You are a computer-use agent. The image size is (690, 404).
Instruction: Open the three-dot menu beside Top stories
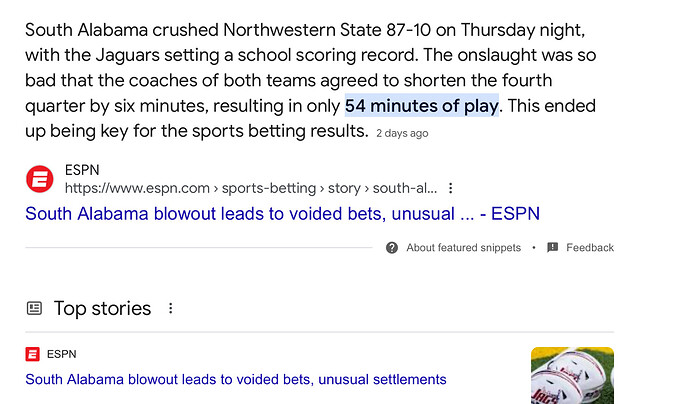pos(170,308)
